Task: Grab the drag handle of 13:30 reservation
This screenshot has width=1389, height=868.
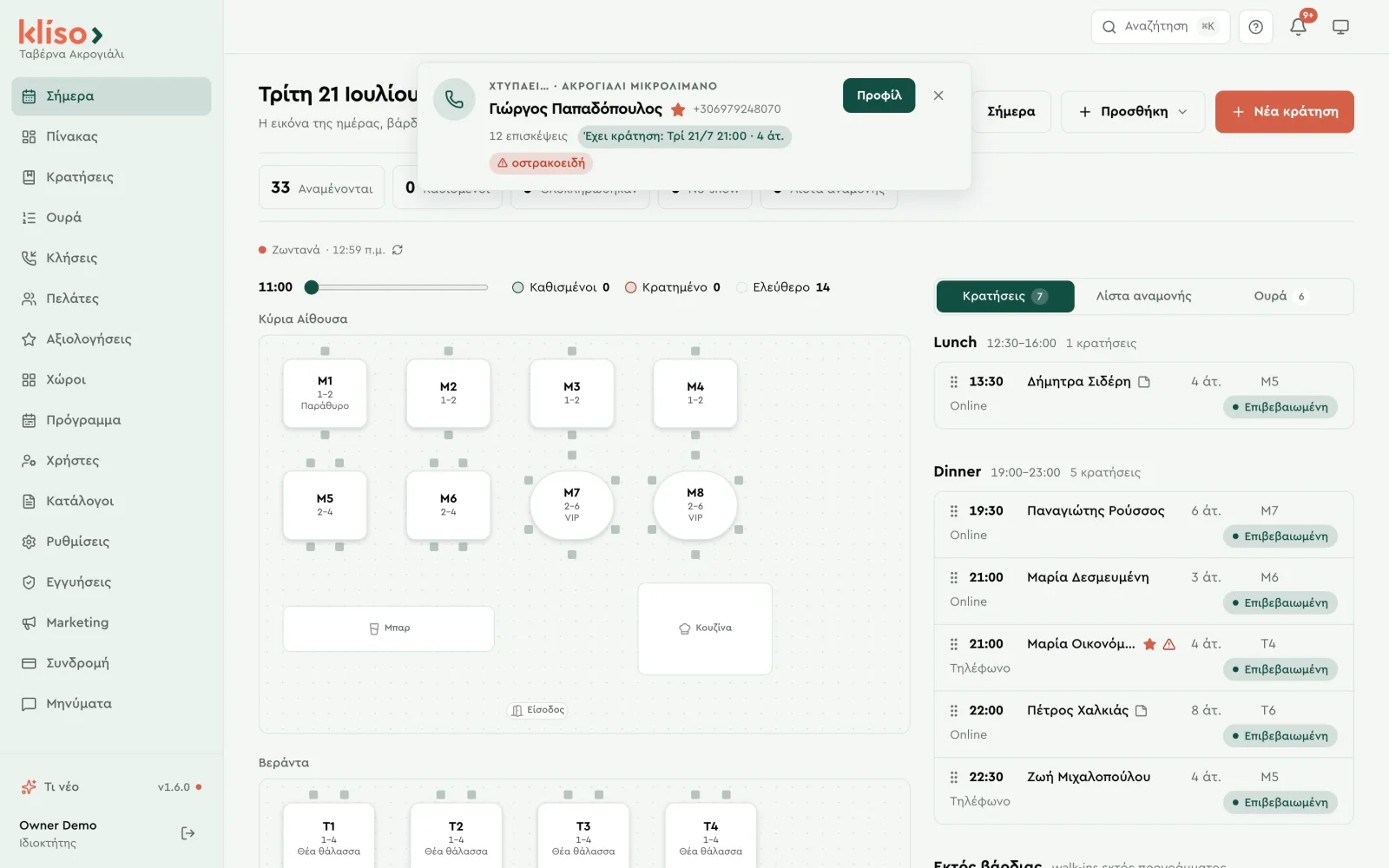Action: [954, 382]
